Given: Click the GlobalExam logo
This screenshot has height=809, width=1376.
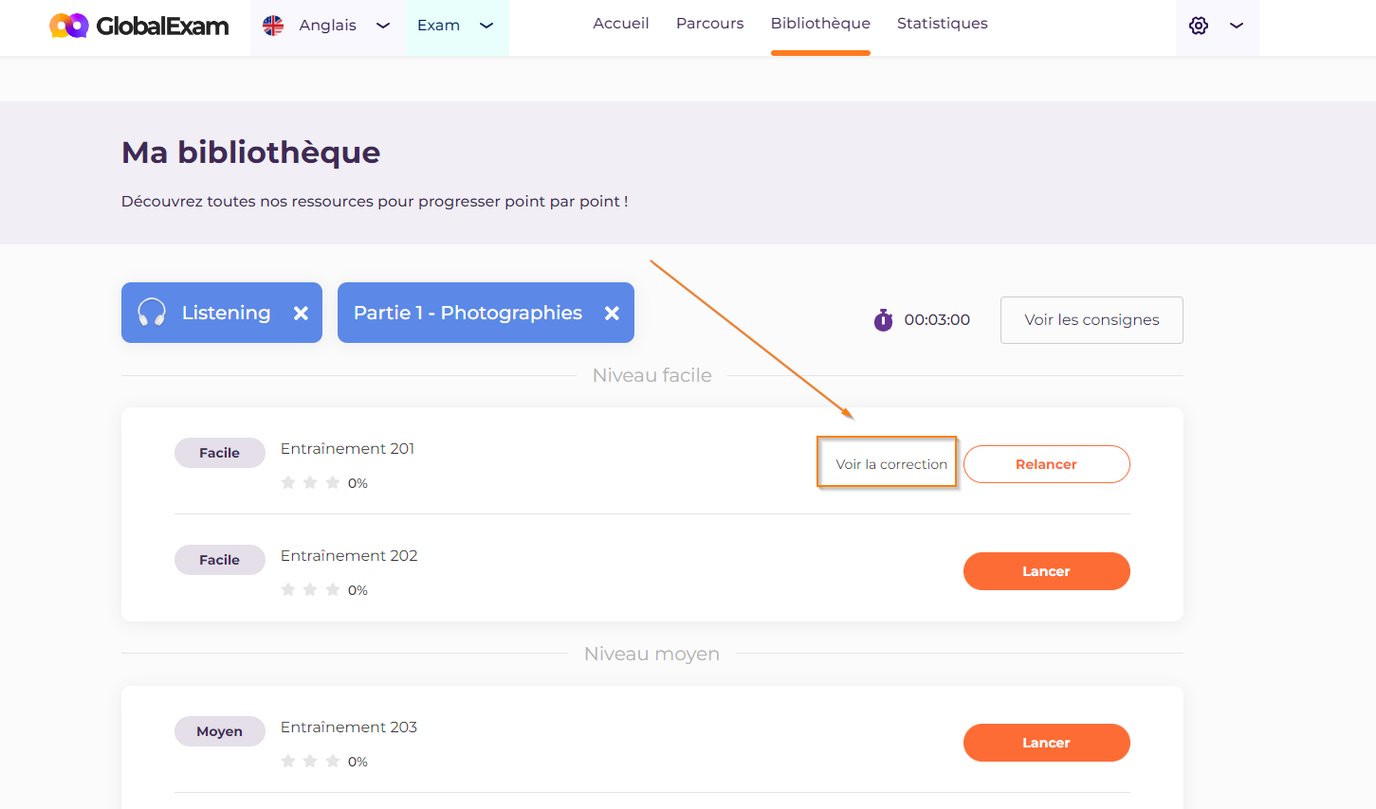Looking at the screenshot, I should [137, 26].
